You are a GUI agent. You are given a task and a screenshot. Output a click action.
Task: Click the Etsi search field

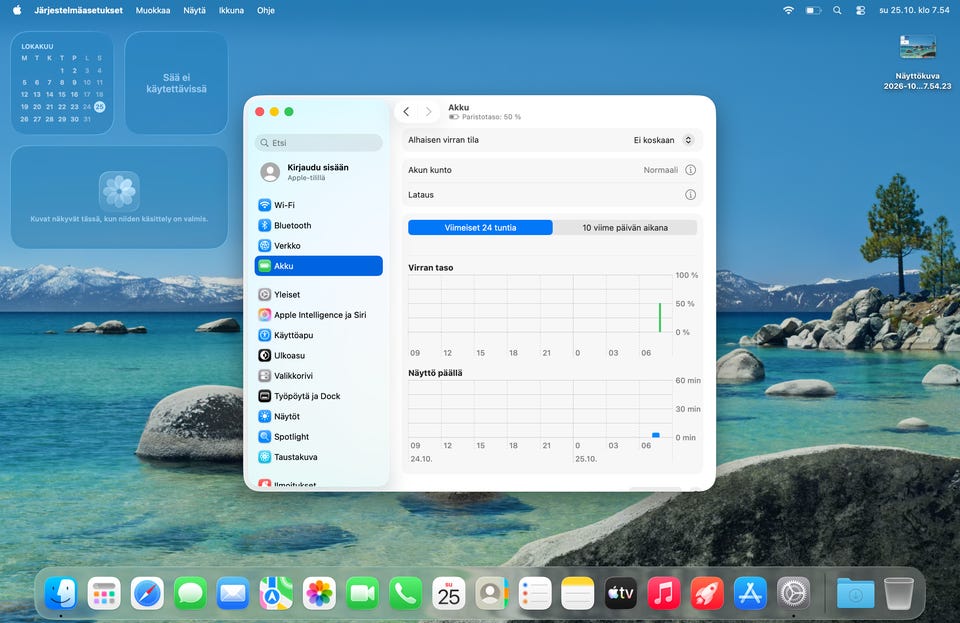coord(318,143)
